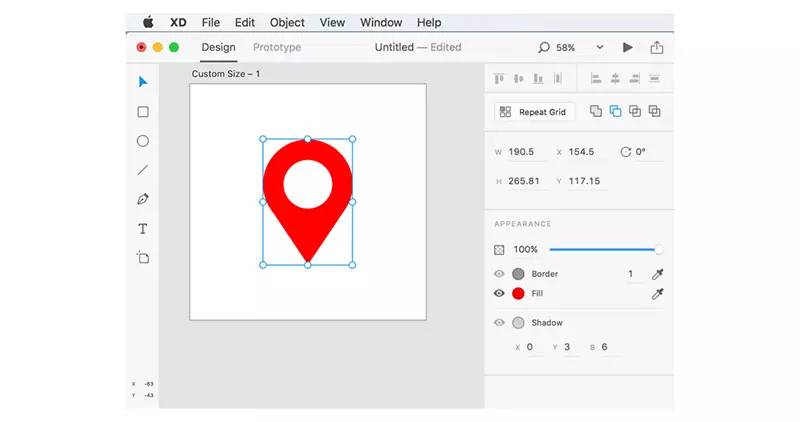Screen dimensions: 800x422
Task: Open the Object menu
Action: (x=287, y=22)
